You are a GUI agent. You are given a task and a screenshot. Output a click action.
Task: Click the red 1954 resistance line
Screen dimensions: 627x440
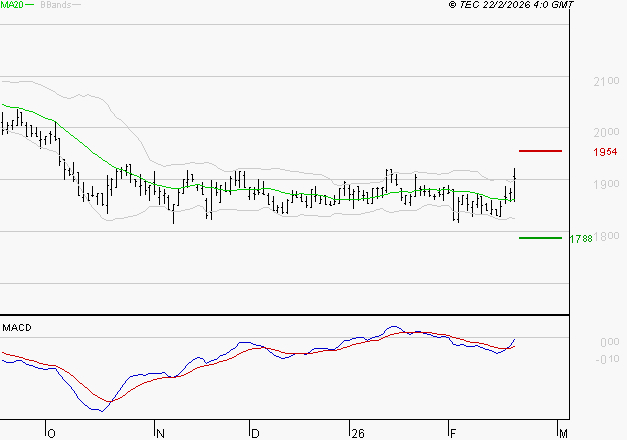point(541,151)
